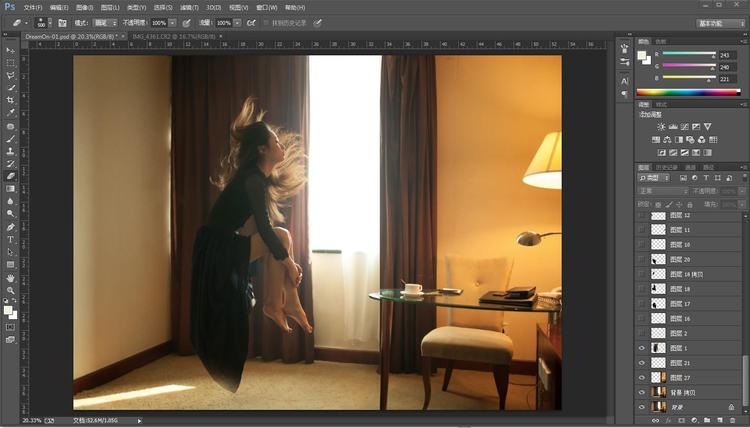Select the Hand tool

[x=11, y=277]
